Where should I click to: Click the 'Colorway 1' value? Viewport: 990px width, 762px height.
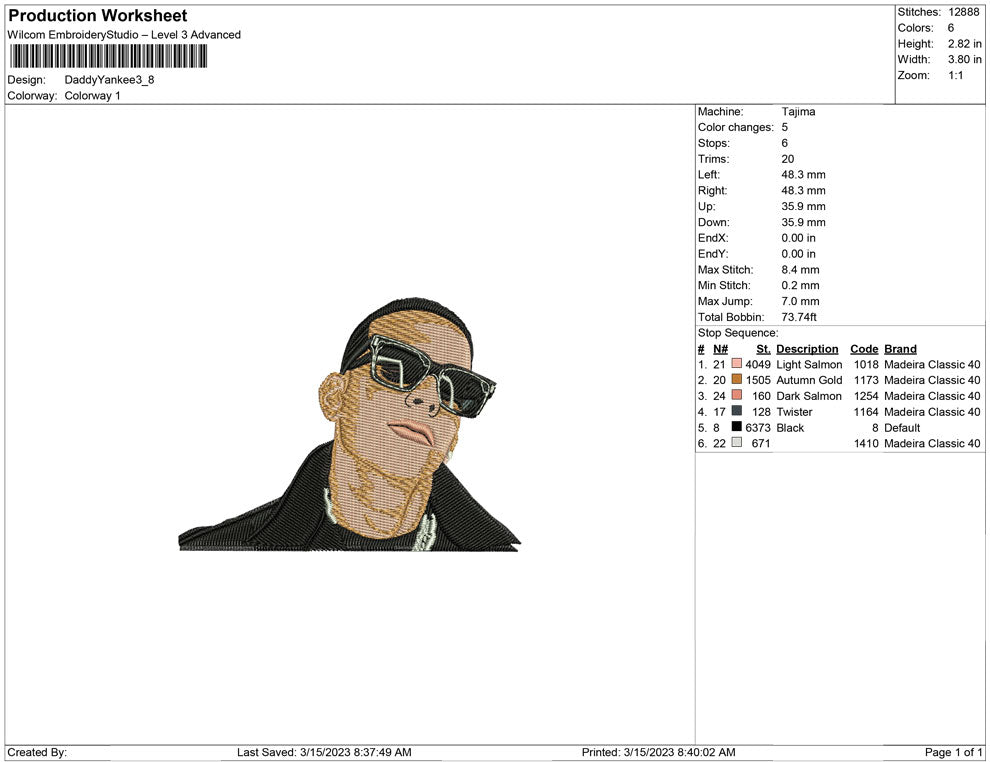pos(92,96)
